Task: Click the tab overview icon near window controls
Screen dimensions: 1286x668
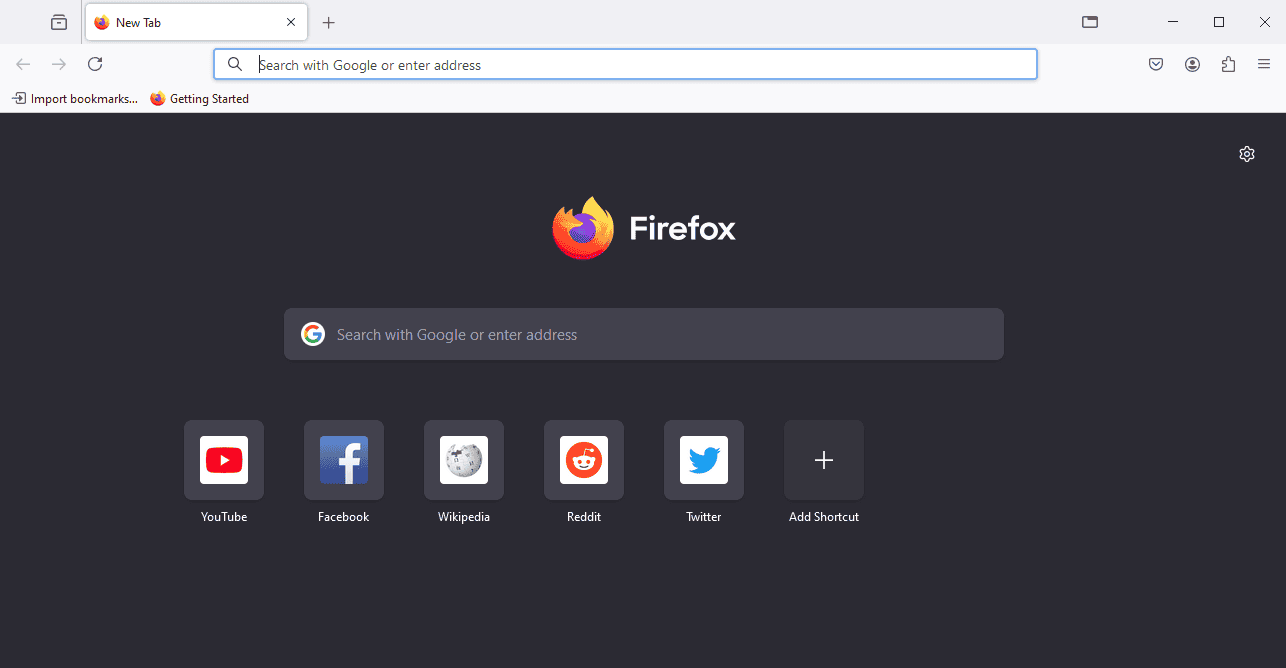Action: pos(1090,22)
